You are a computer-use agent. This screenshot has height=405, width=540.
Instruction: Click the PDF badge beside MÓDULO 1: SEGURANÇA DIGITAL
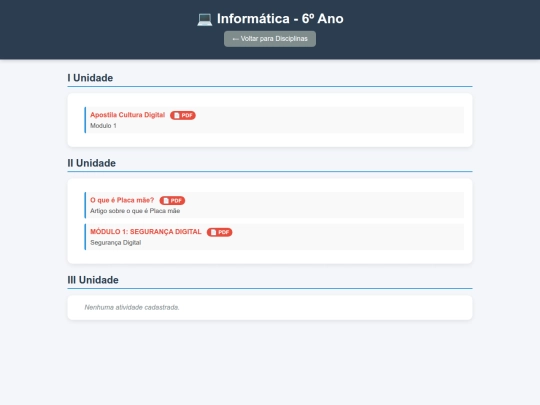pos(219,232)
